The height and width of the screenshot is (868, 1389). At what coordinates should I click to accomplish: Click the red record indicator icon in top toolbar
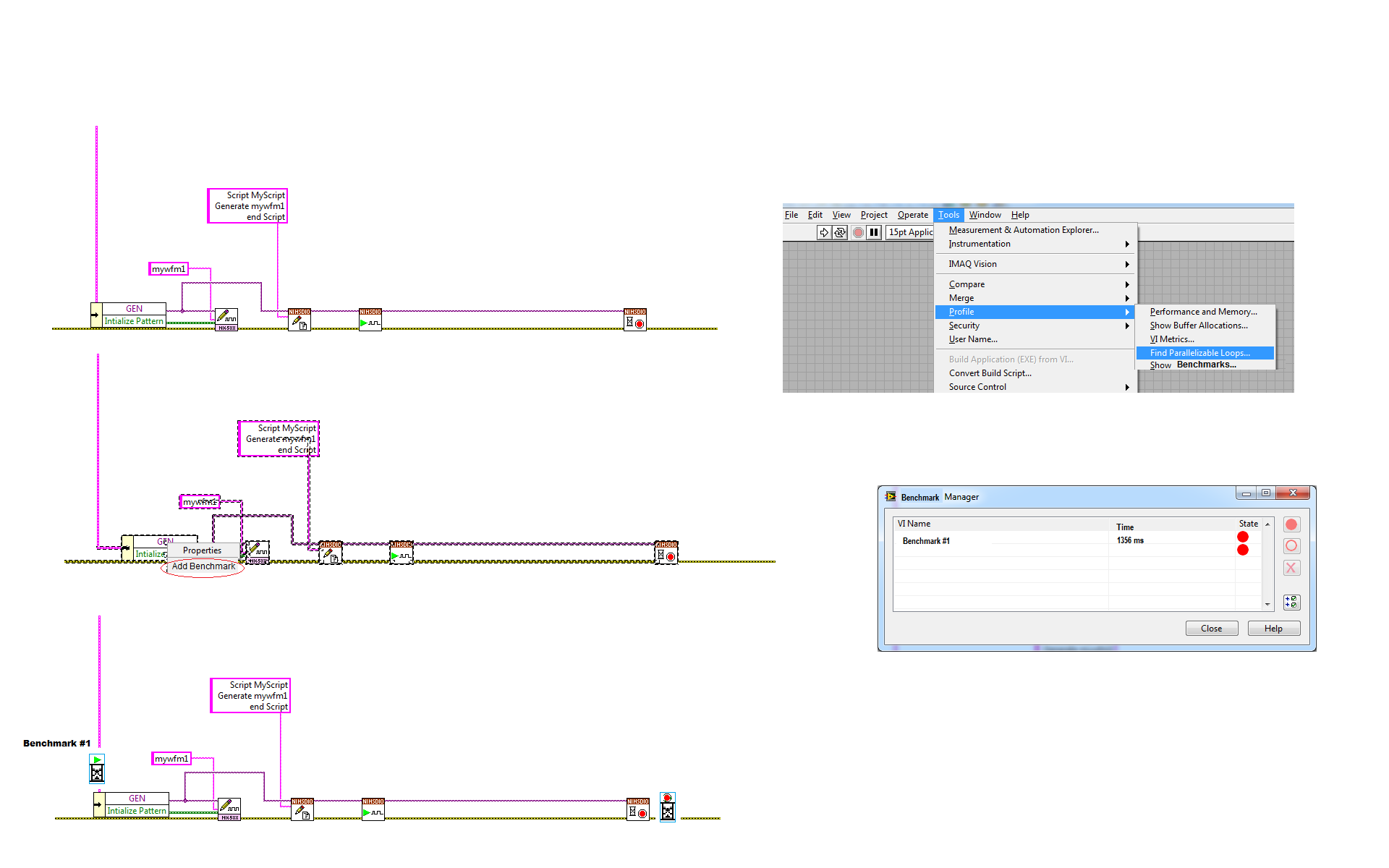pos(857,234)
